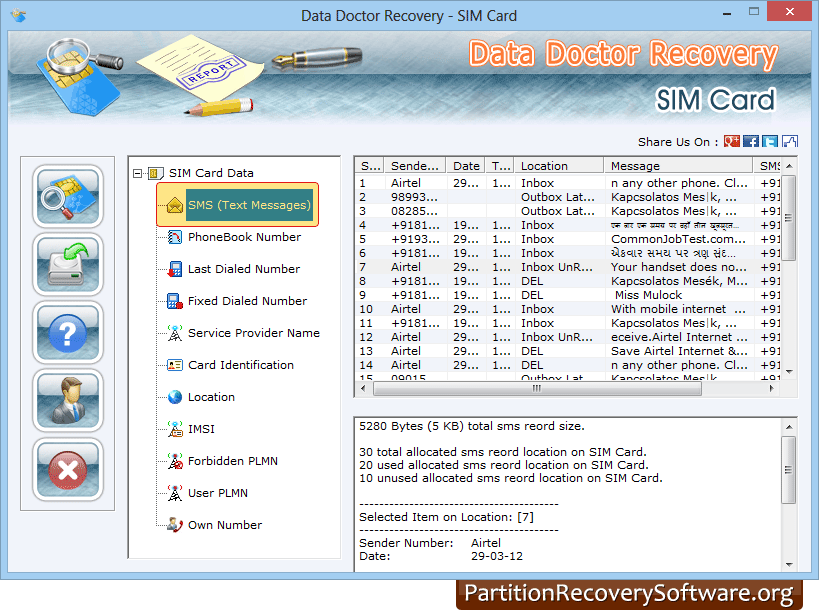Sort by the serial number column header
This screenshot has width=819, height=610.
tap(370, 166)
